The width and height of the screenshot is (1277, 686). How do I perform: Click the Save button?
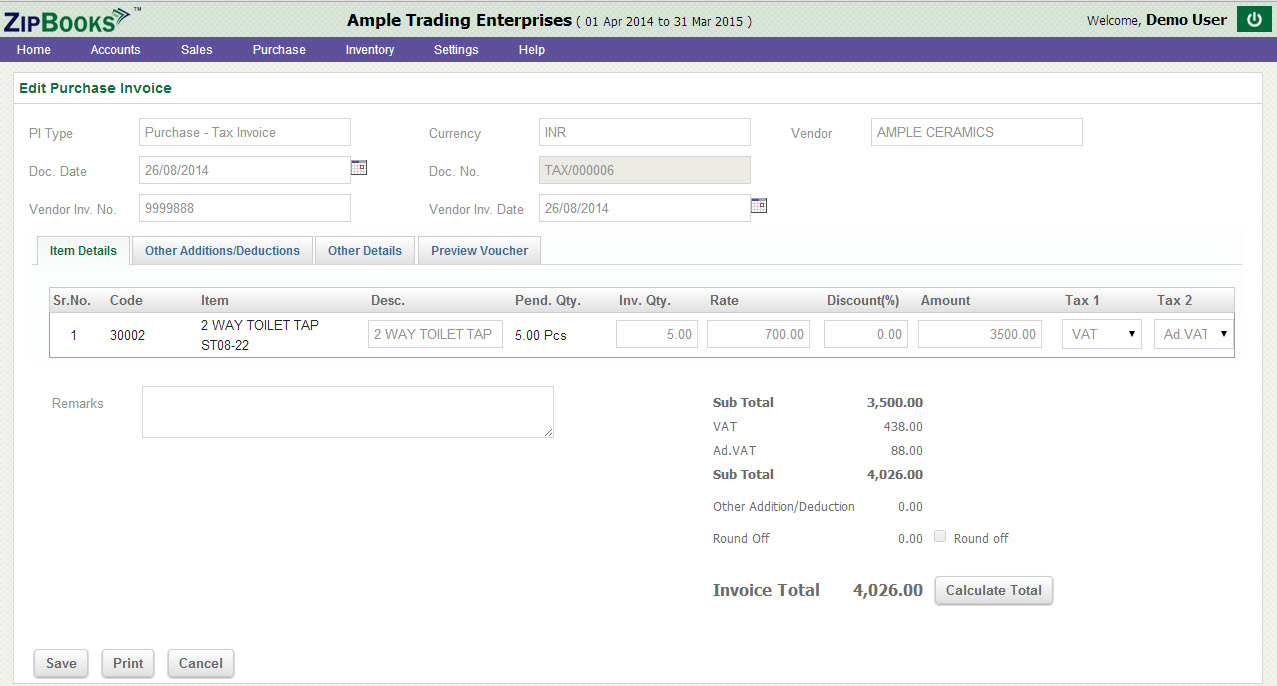coord(61,663)
